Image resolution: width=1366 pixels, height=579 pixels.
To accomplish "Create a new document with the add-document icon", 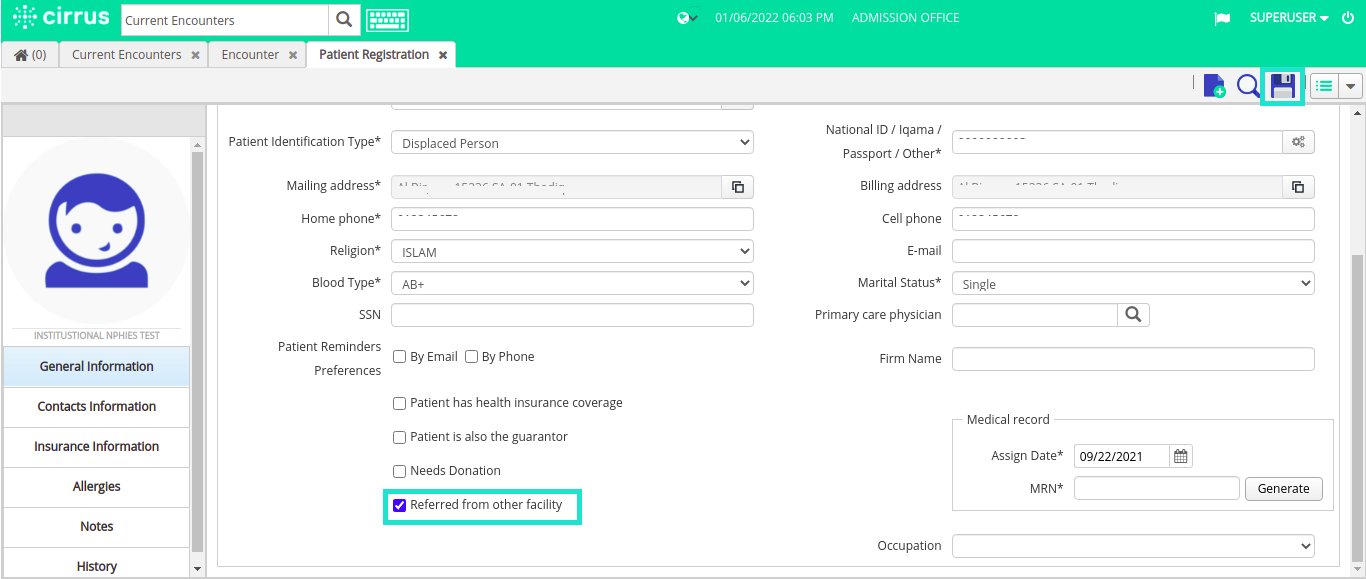I will click(x=1214, y=86).
